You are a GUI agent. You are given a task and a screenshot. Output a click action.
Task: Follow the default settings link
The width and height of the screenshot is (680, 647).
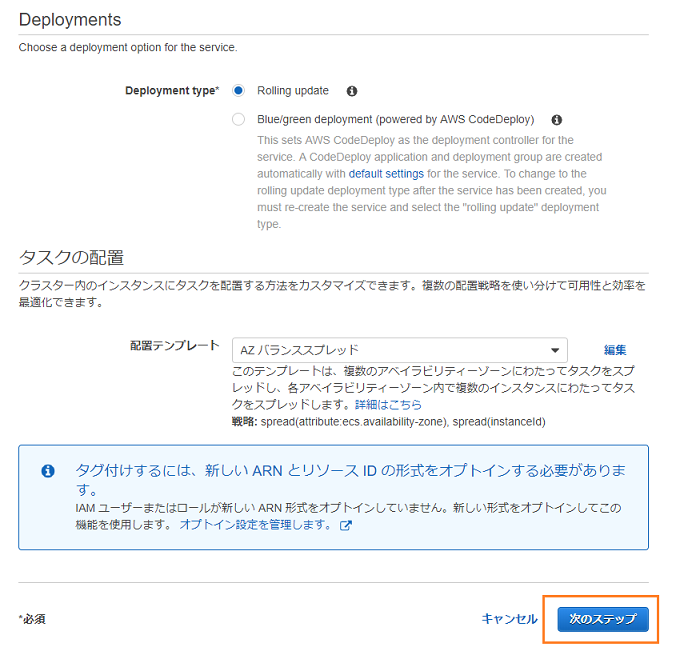pos(386,174)
